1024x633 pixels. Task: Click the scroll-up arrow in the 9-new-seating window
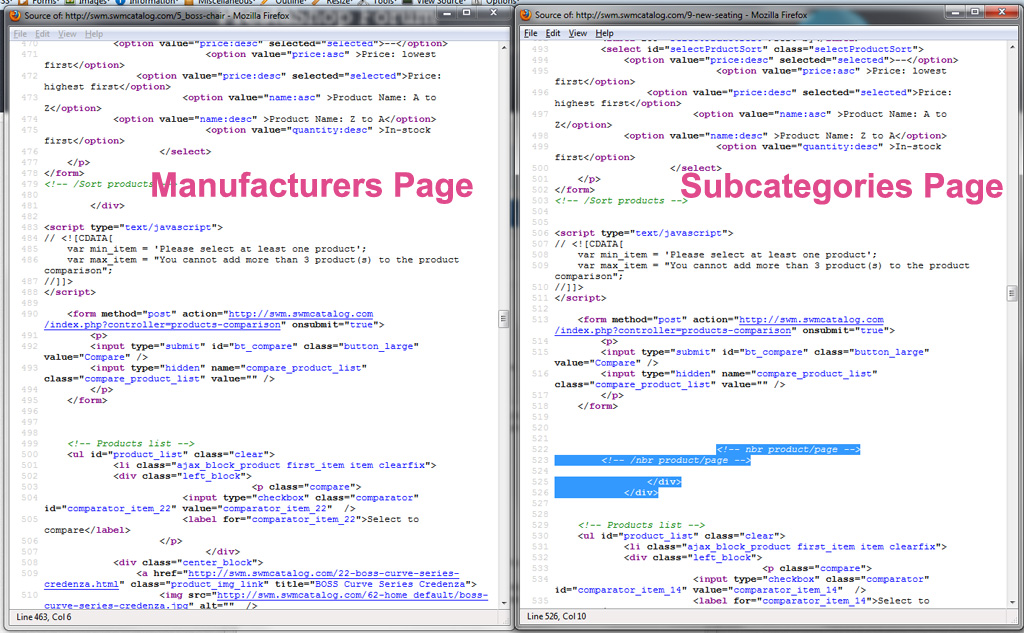pyautogui.click(x=1012, y=48)
